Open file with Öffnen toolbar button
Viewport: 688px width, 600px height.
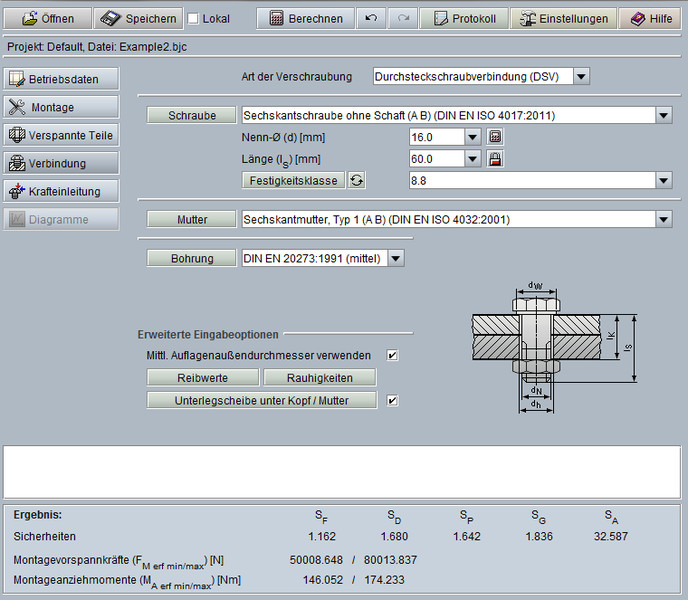coord(48,18)
